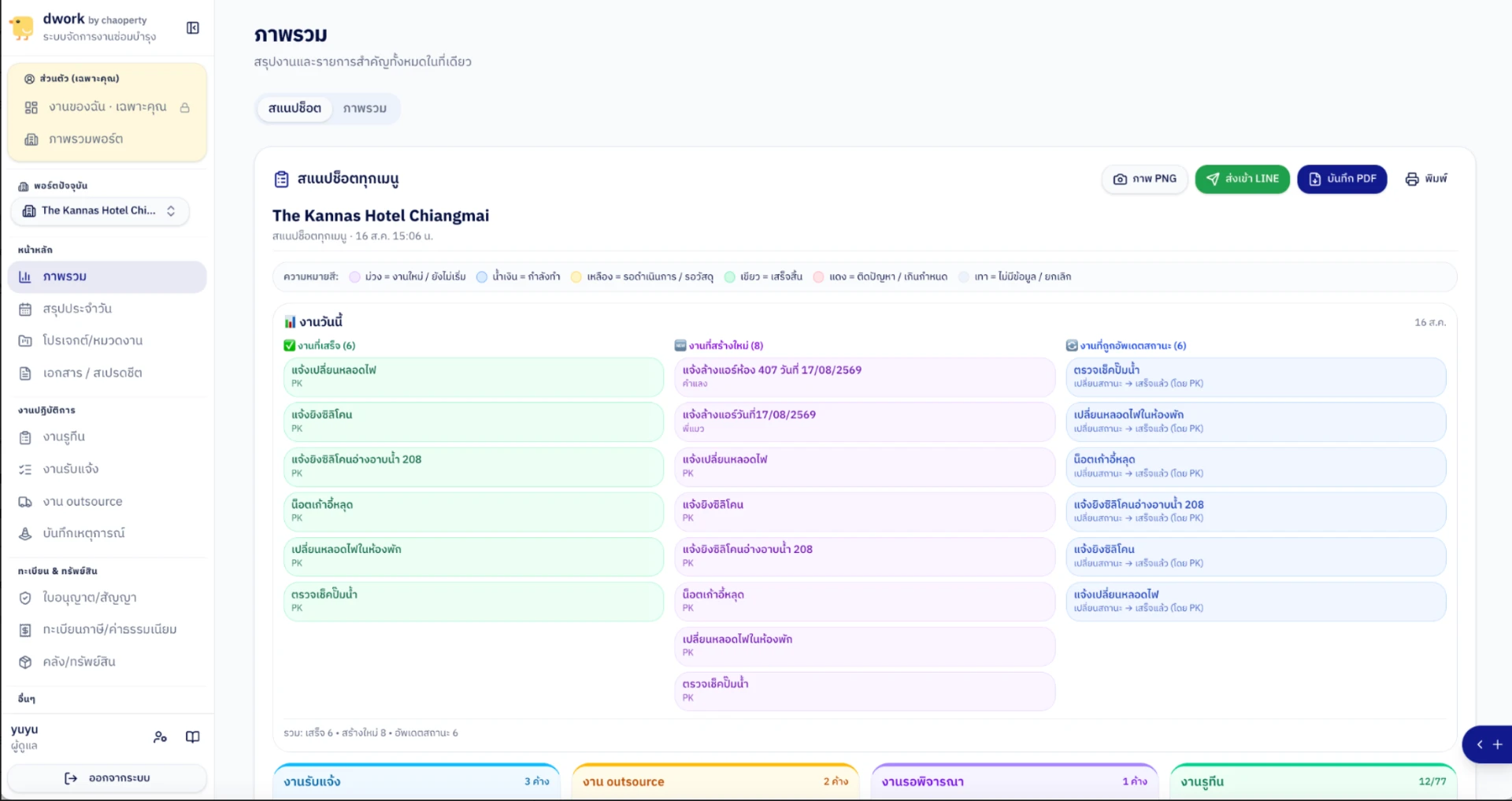Screen dimensions: 1512x801
Task: Open user management icon beside yuyu
Action: click(160, 737)
